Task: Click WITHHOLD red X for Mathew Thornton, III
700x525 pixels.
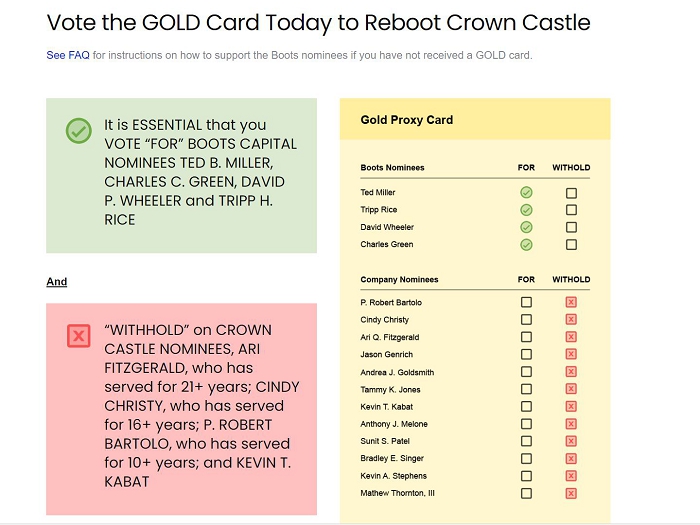Action: [x=571, y=493]
